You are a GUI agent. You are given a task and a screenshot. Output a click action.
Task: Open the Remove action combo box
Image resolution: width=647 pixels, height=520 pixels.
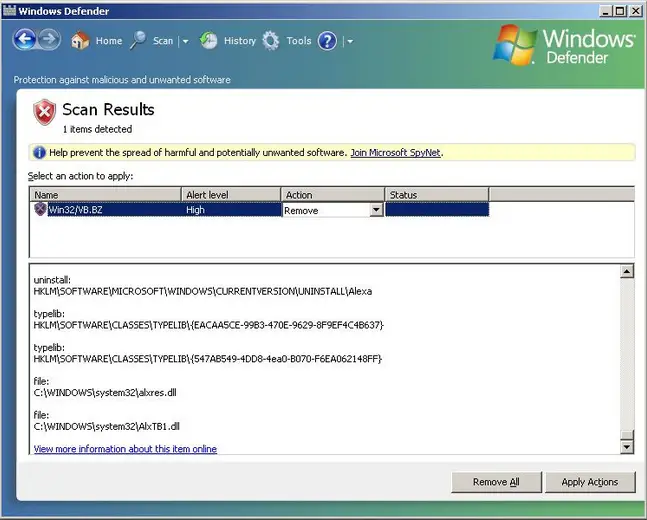333,210
